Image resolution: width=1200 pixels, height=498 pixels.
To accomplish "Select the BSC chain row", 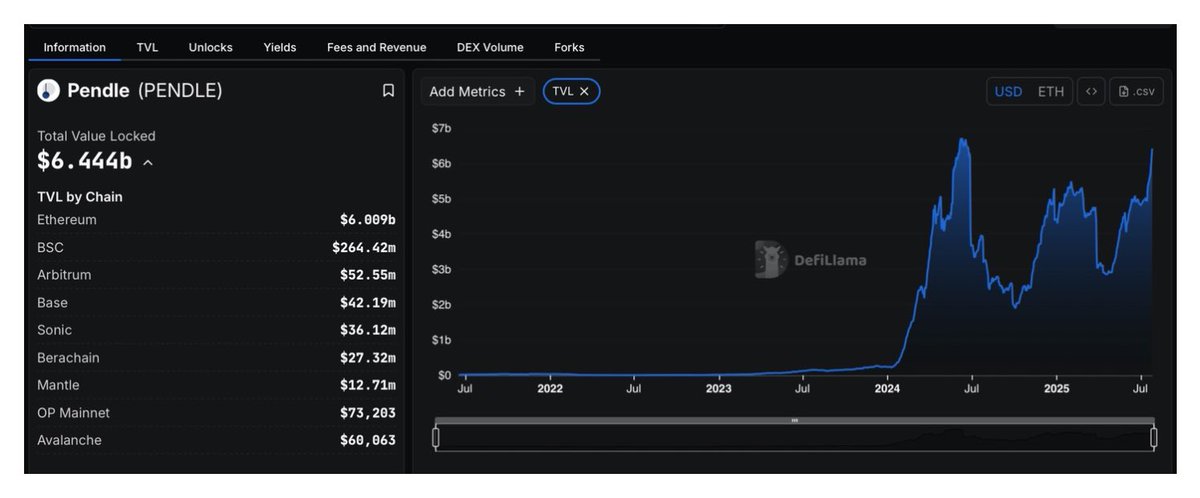I will pyautogui.click(x=216, y=247).
